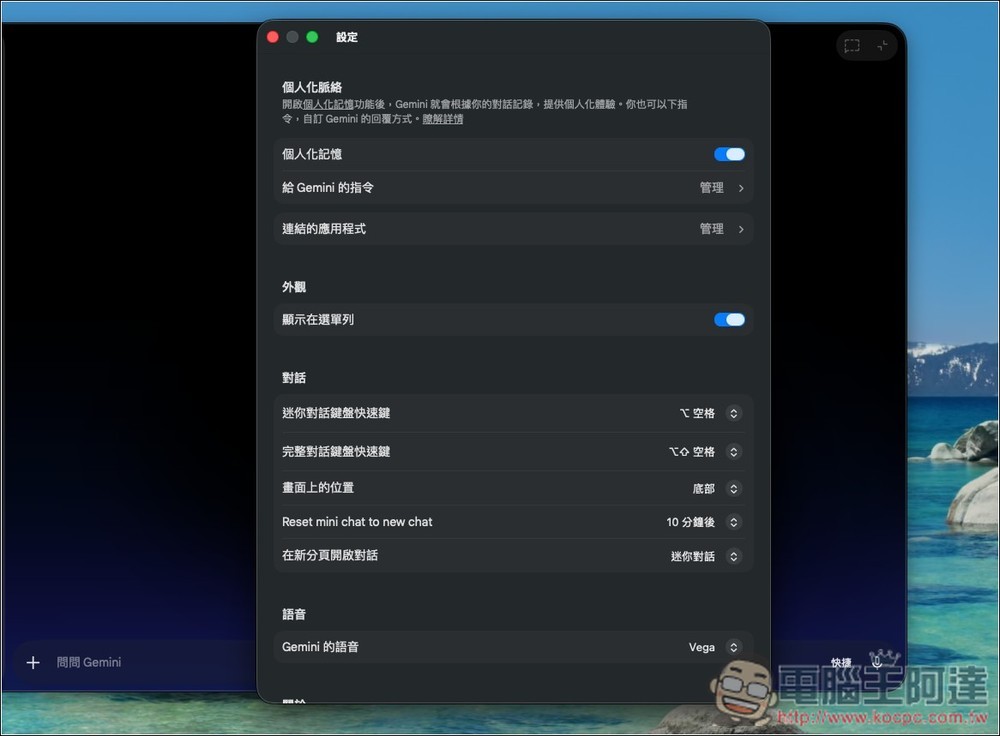Click 管理 next to 給 Gemini 的指令

712,187
